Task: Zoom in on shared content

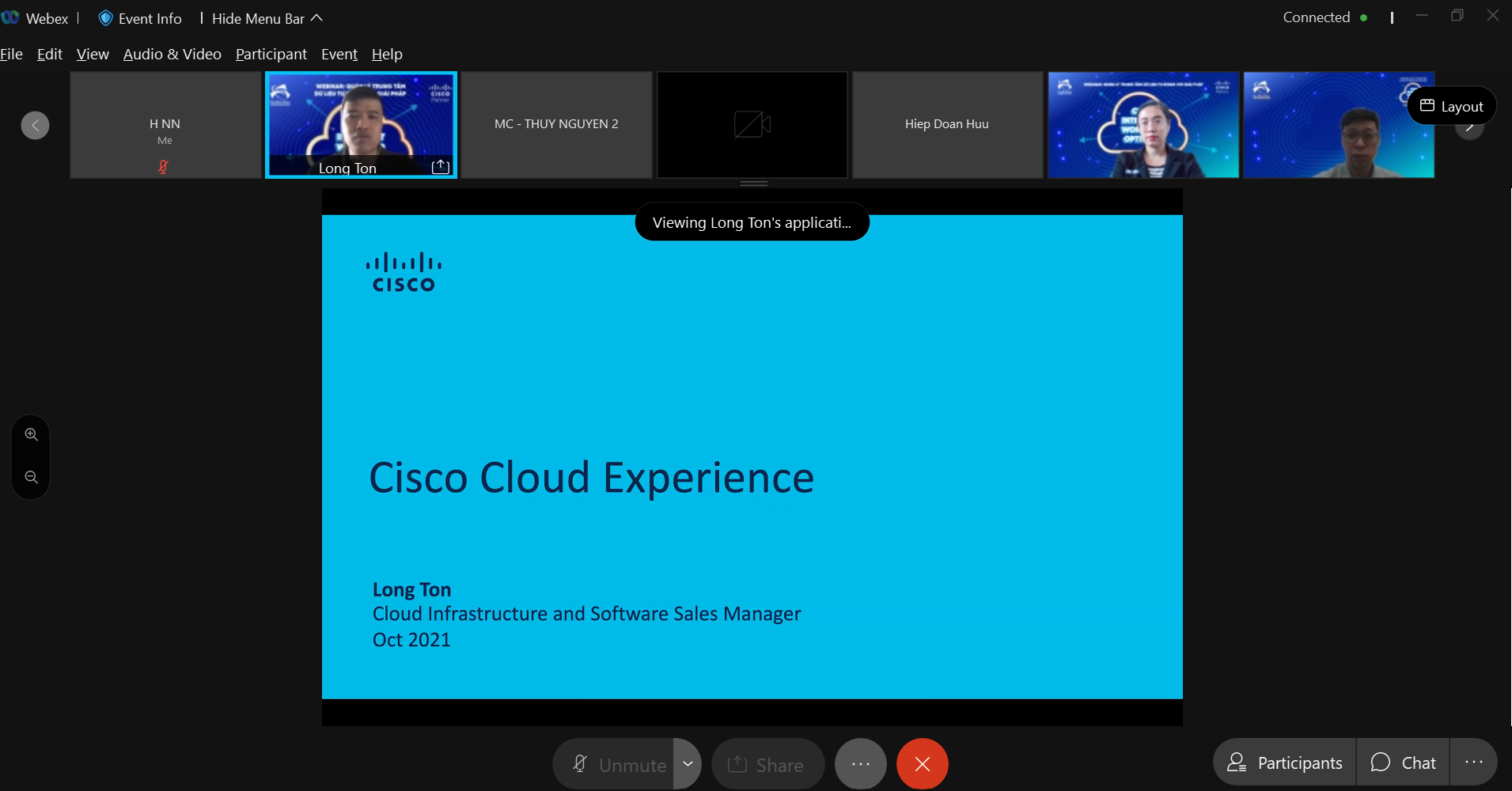Action: pyautogui.click(x=31, y=434)
